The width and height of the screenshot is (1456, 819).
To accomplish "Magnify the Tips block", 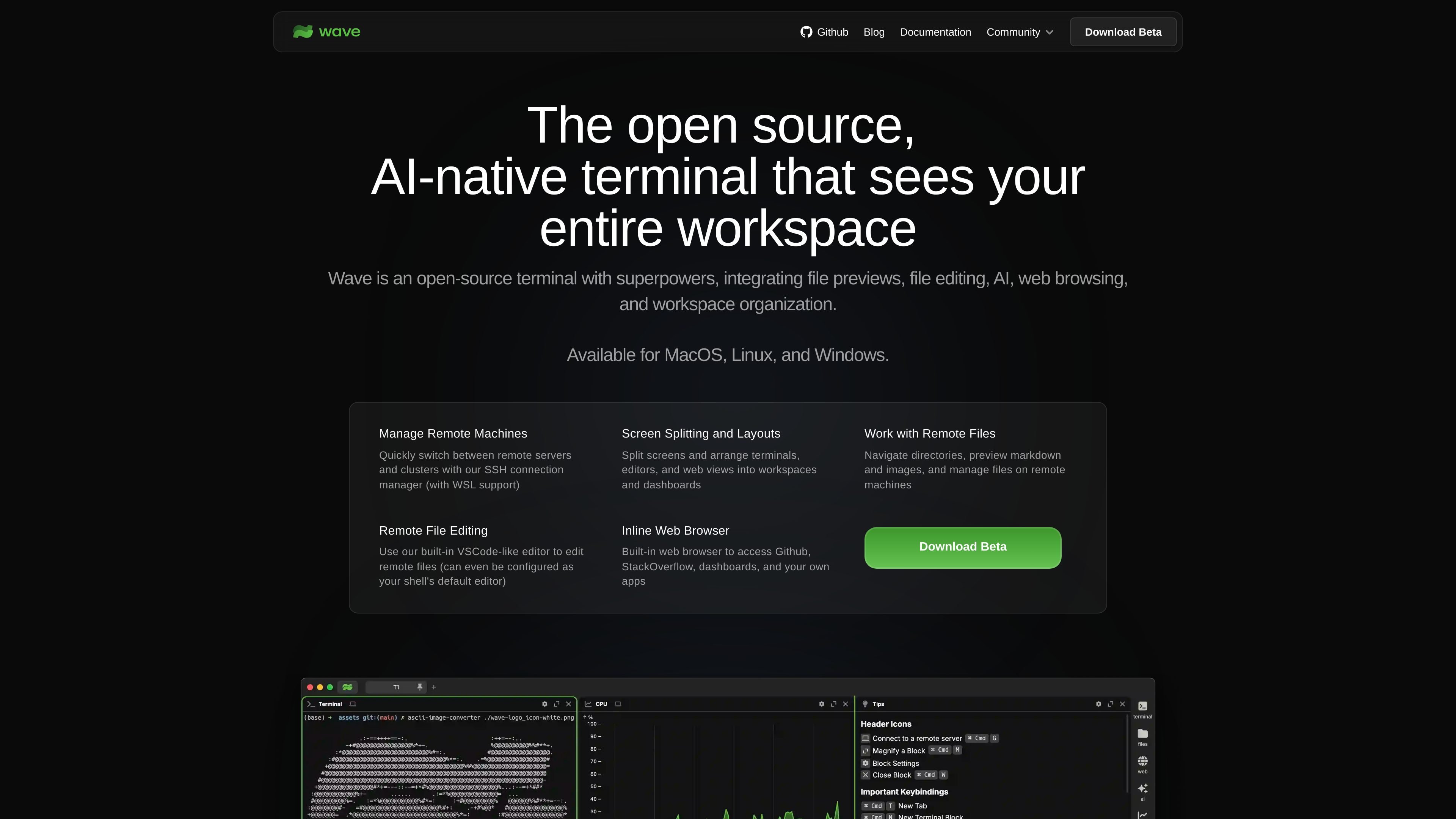I will pos(1111,704).
